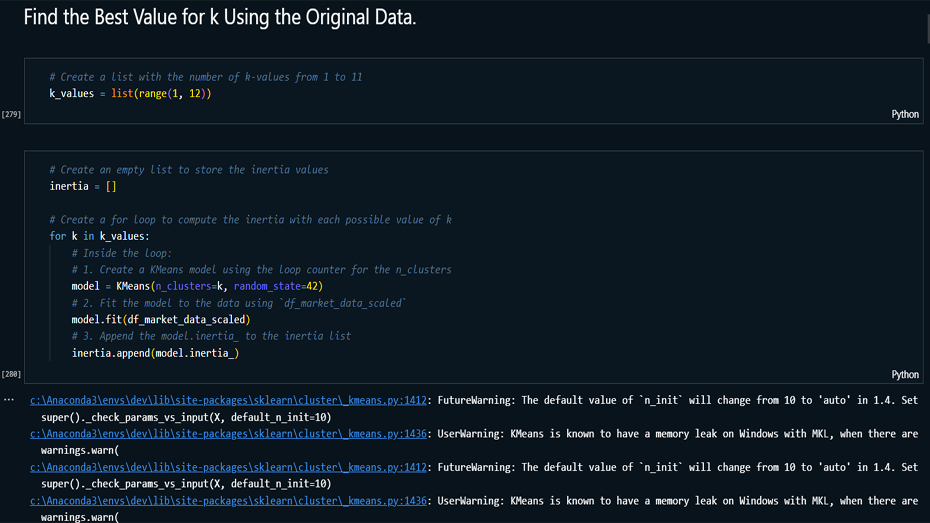Click the Python language label of cell 279

coord(904,114)
